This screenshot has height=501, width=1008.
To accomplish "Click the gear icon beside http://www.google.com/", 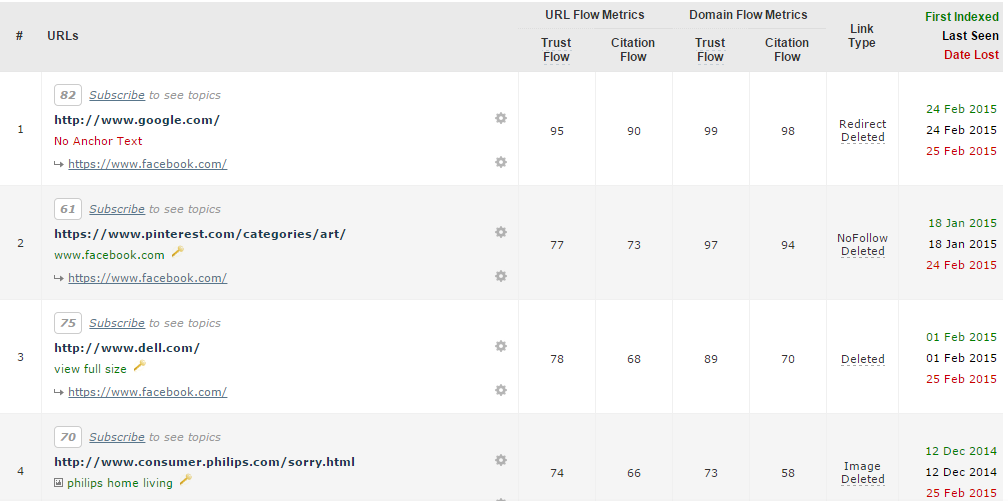I will [x=501, y=118].
